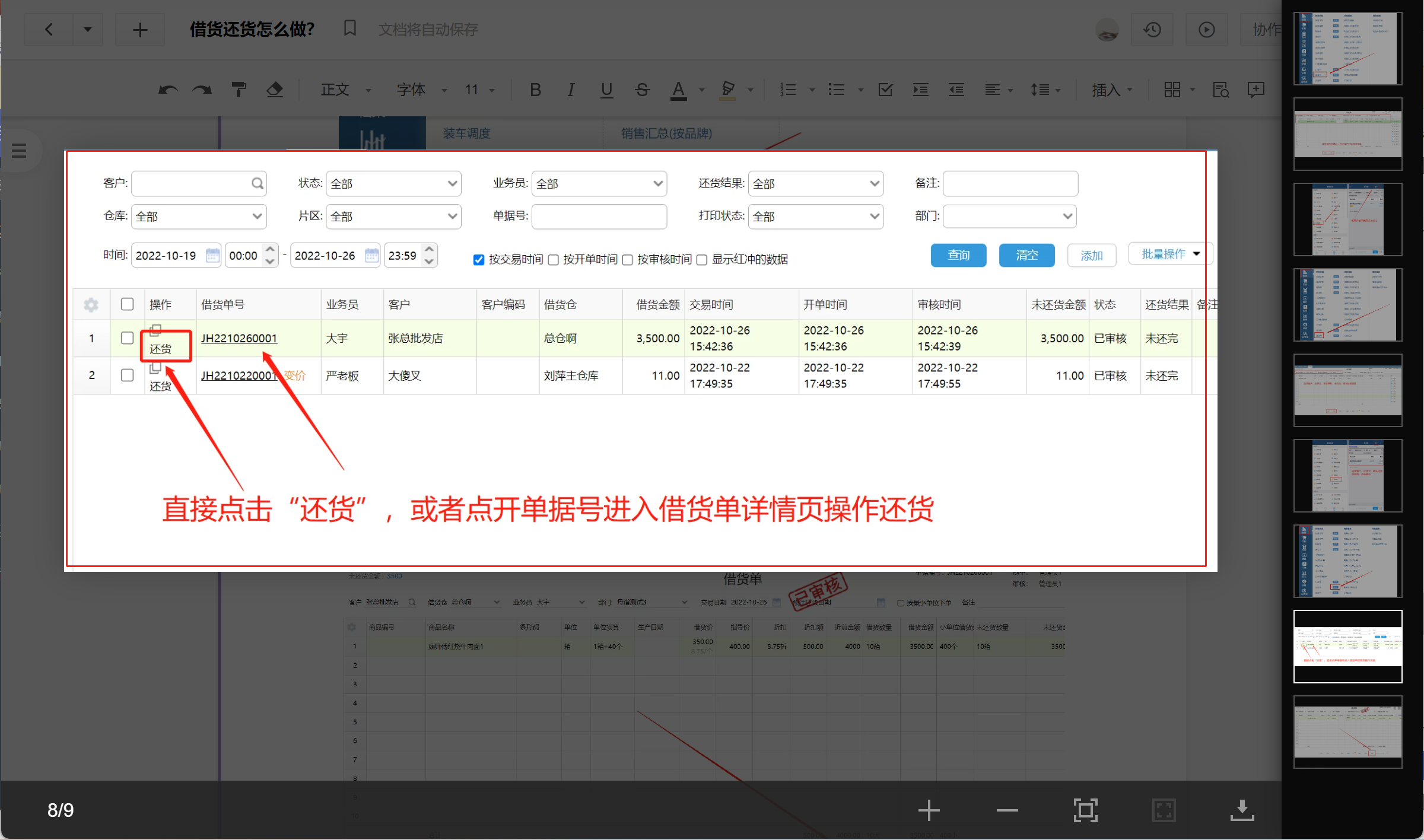Click the presentation play icon
Screen dimensions: 1424x840
tap(1206, 30)
